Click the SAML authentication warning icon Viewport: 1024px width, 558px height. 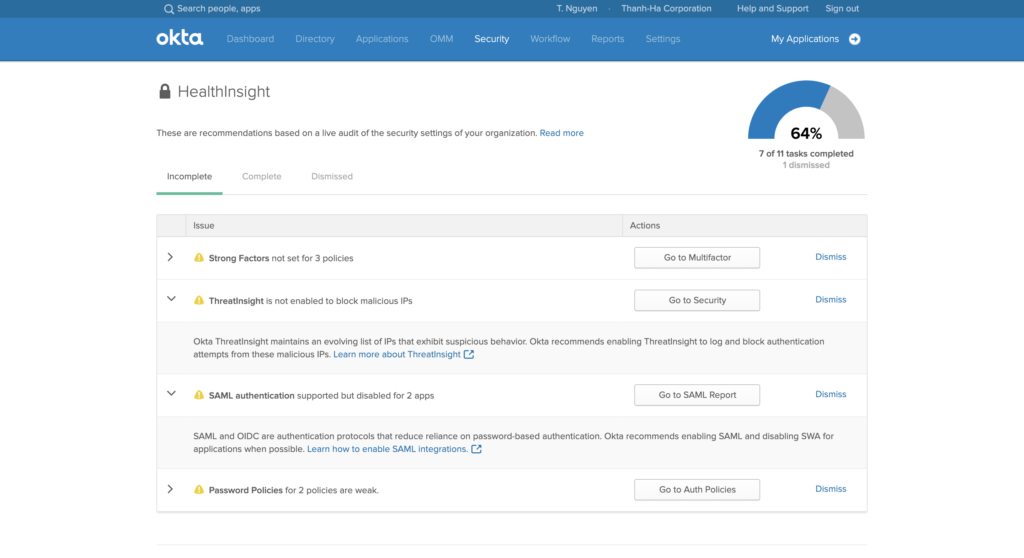[x=199, y=395]
